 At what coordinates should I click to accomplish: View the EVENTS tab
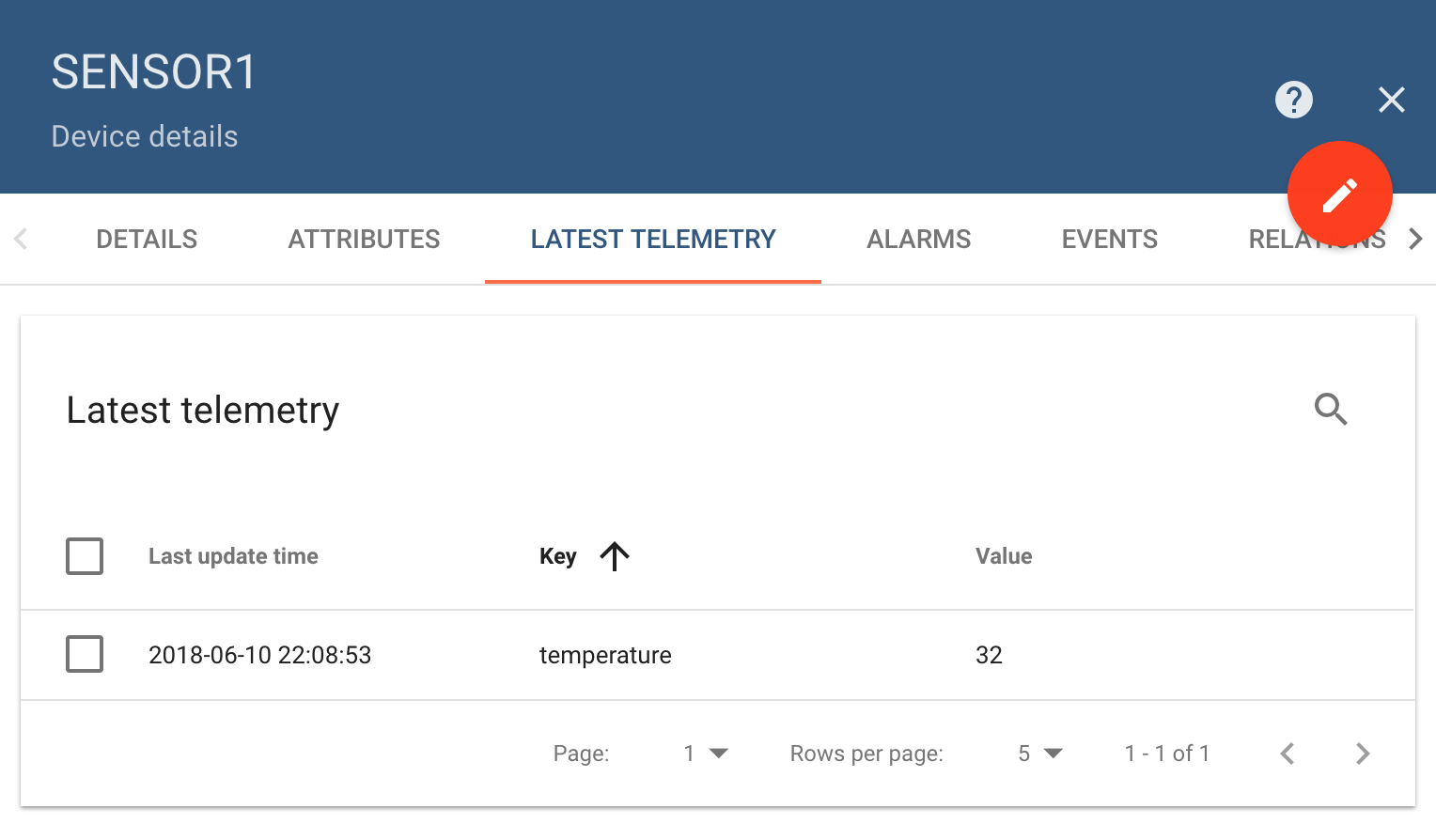coord(1109,239)
